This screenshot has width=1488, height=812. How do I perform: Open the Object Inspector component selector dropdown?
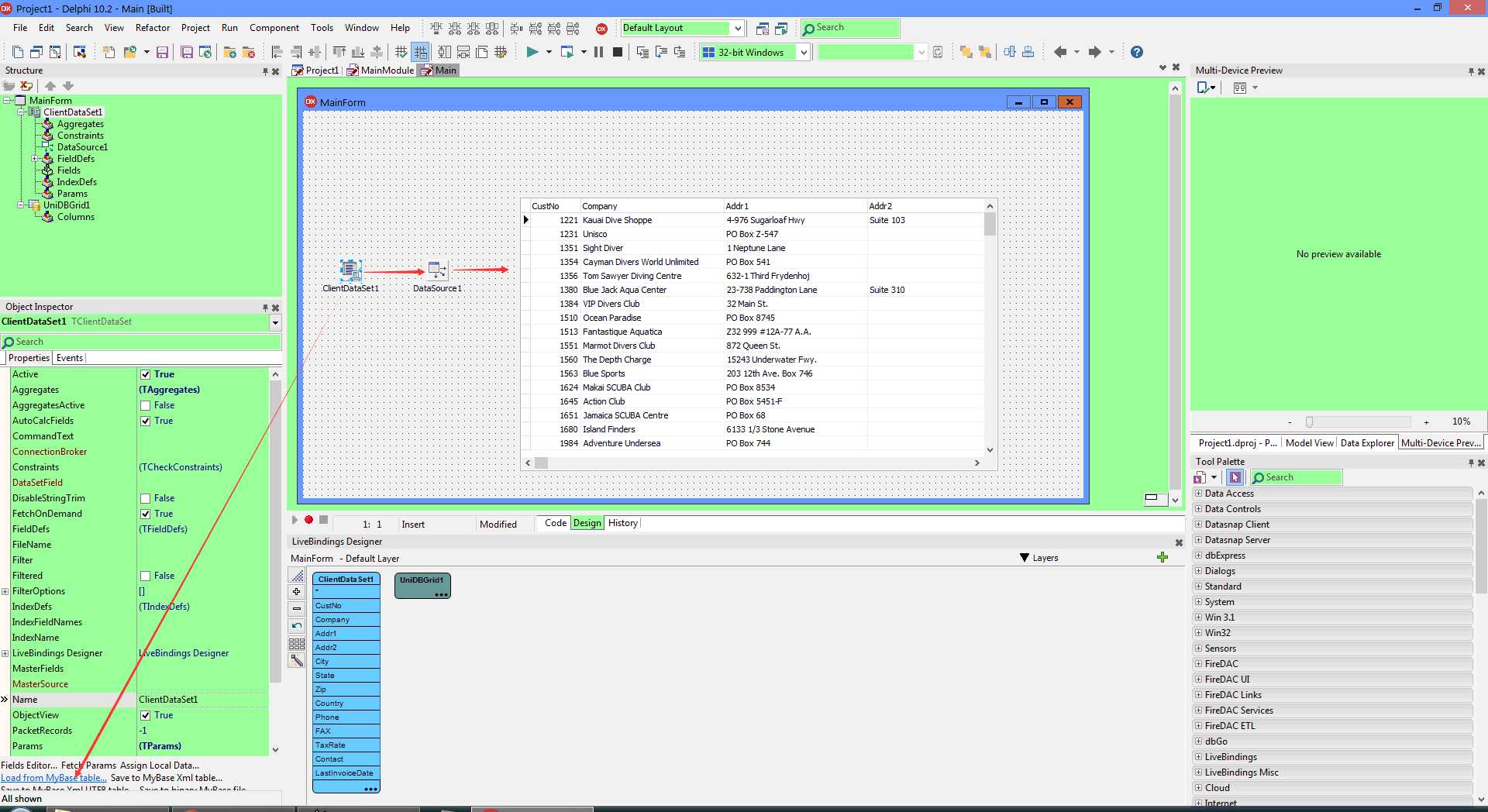(275, 322)
